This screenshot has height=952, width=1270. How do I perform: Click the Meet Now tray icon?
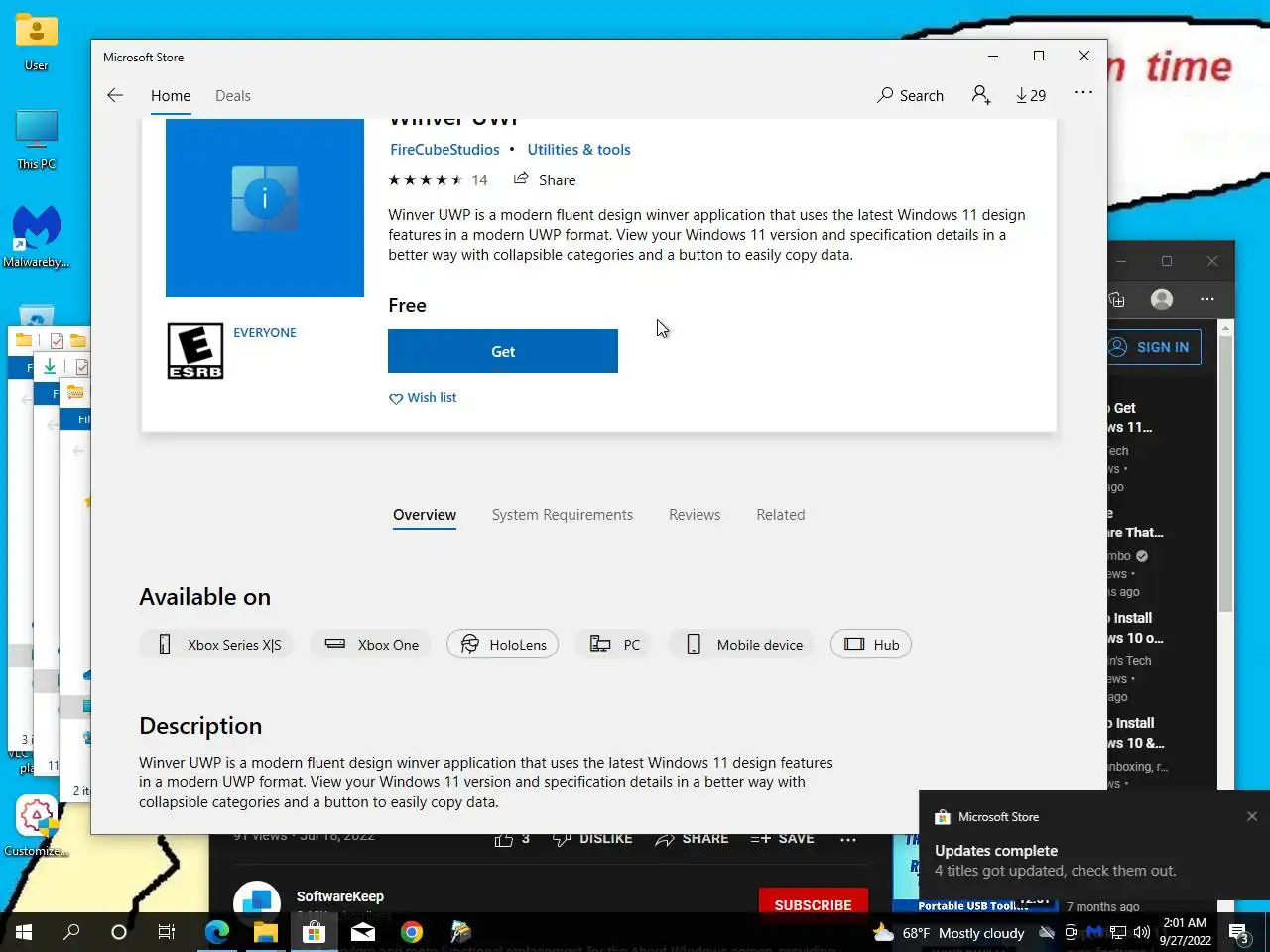pos(1071,933)
